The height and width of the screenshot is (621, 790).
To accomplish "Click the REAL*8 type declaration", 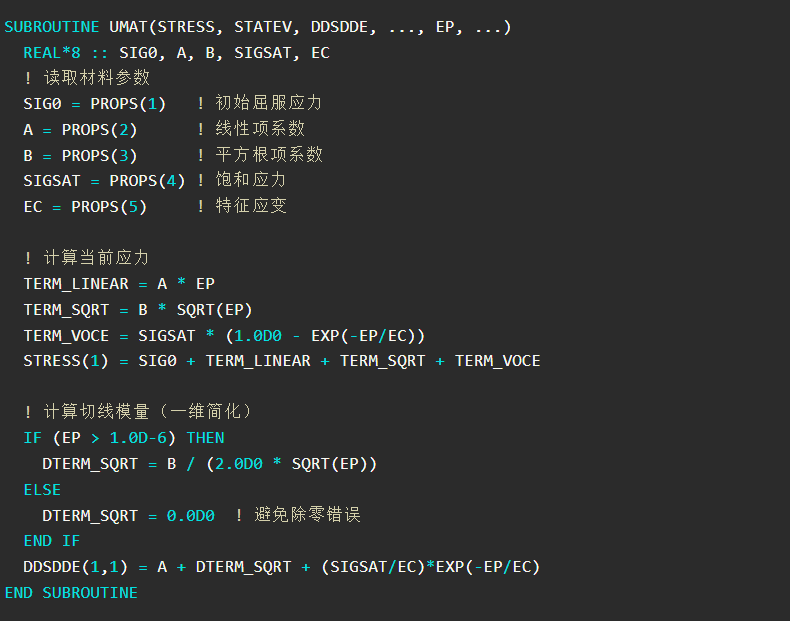I will 52,53.
